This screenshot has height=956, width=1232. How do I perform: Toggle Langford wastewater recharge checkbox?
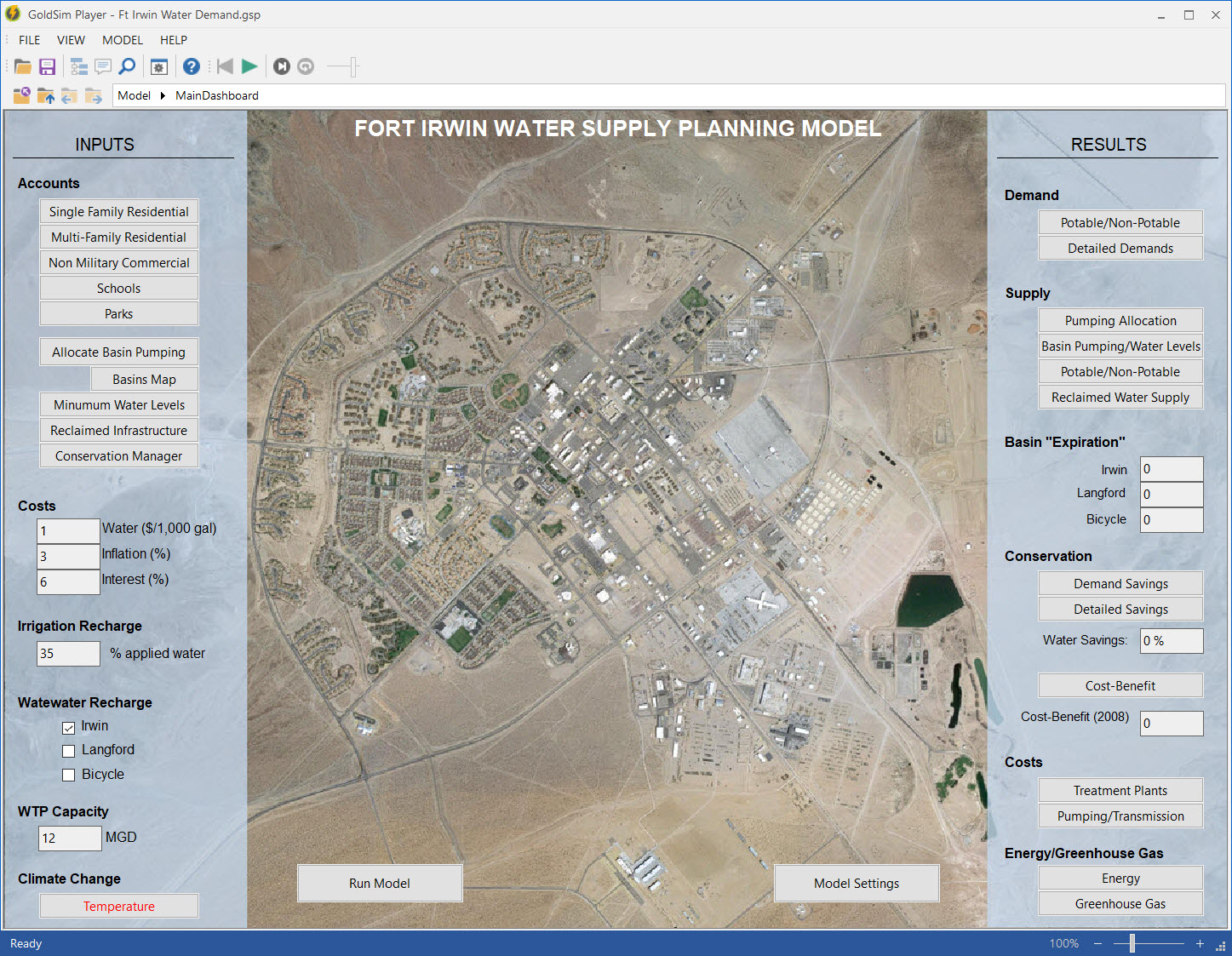pos(69,751)
